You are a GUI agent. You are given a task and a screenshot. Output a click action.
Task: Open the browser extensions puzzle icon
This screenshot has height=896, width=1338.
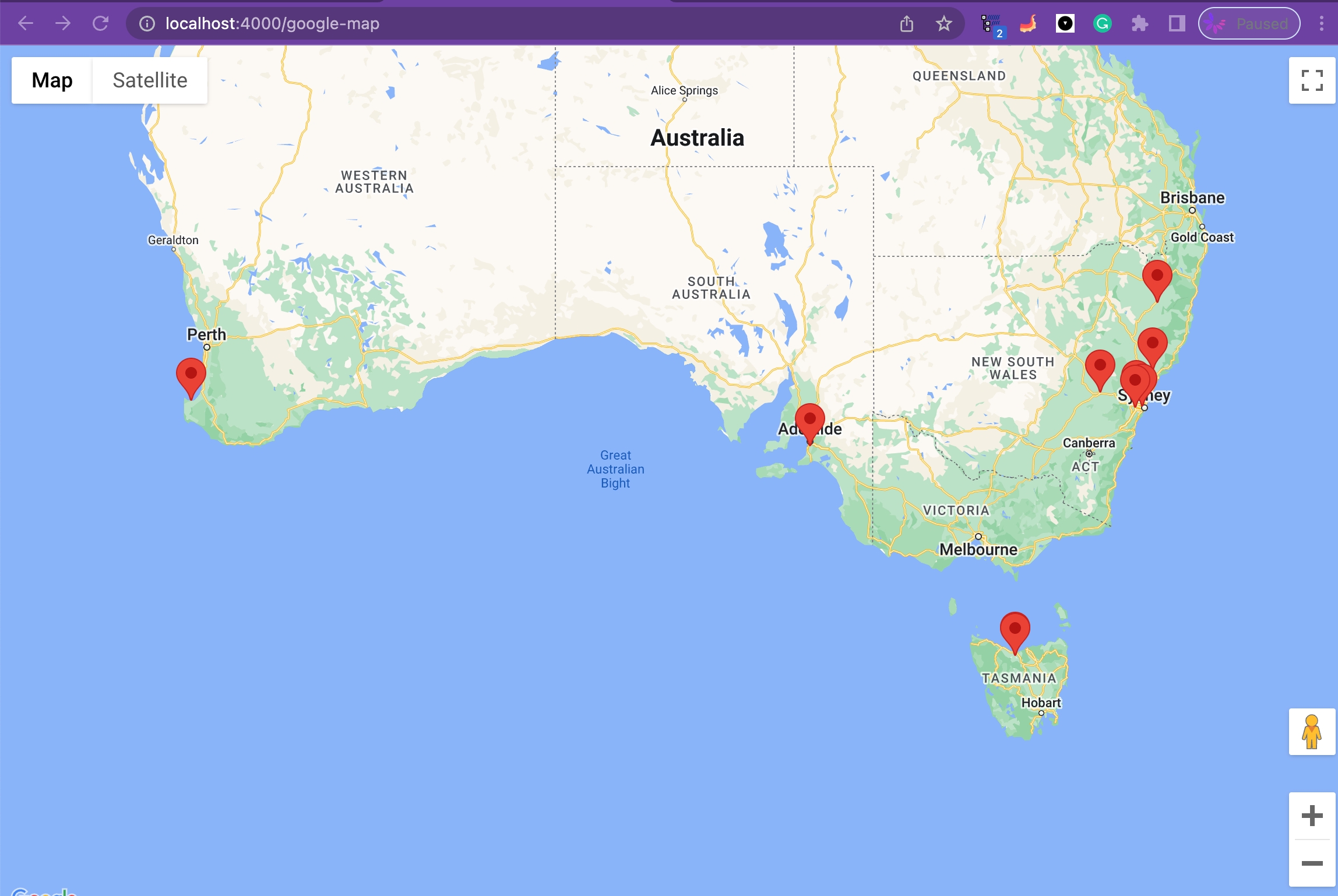tap(1139, 24)
